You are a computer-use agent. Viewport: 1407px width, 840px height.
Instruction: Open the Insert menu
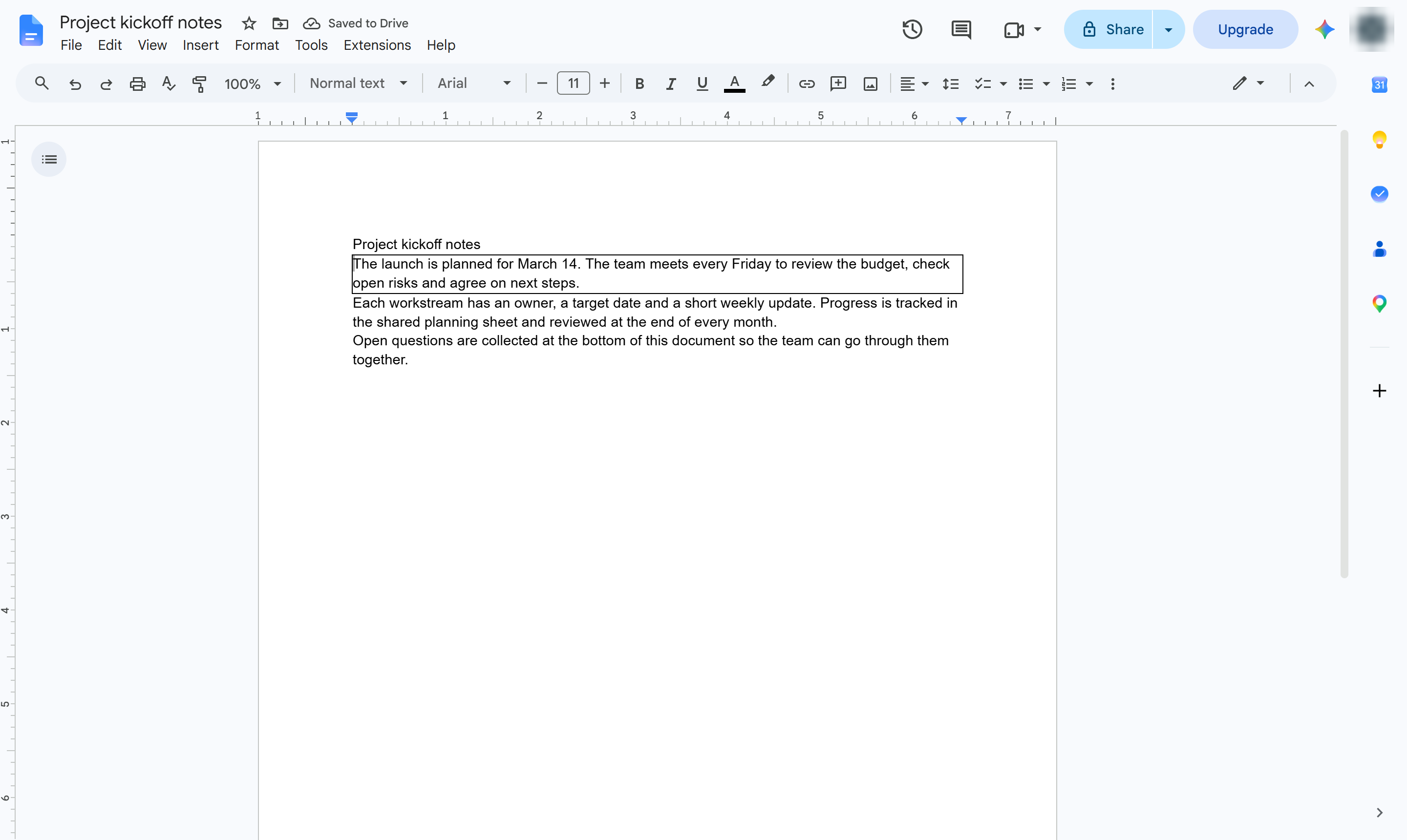coord(200,45)
